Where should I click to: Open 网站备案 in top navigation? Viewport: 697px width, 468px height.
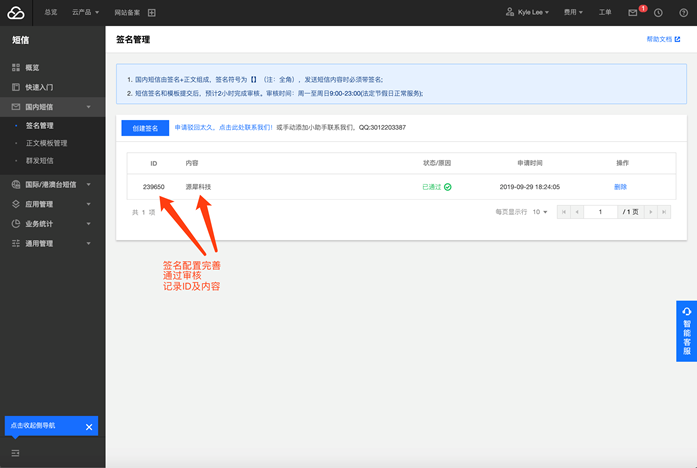(x=127, y=12)
